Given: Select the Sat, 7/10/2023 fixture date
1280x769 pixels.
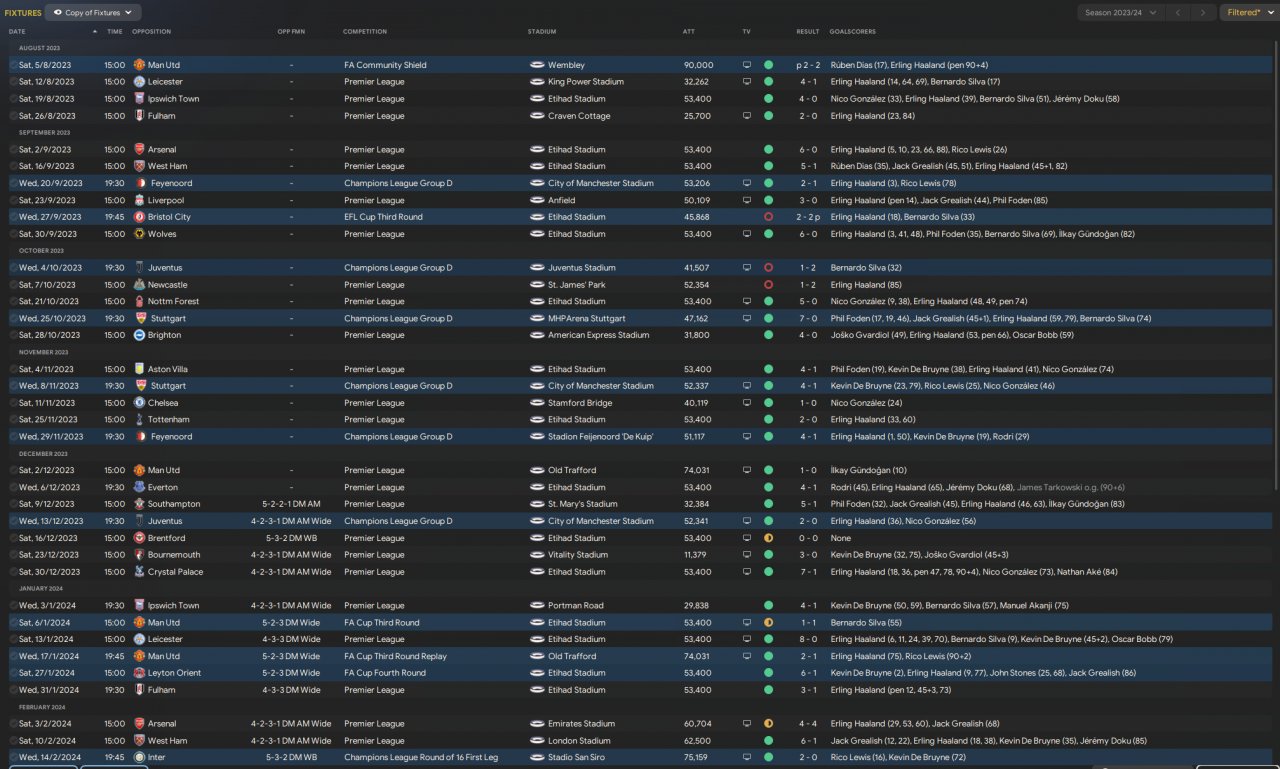Looking at the screenshot, I should click(x=48, y=285).
